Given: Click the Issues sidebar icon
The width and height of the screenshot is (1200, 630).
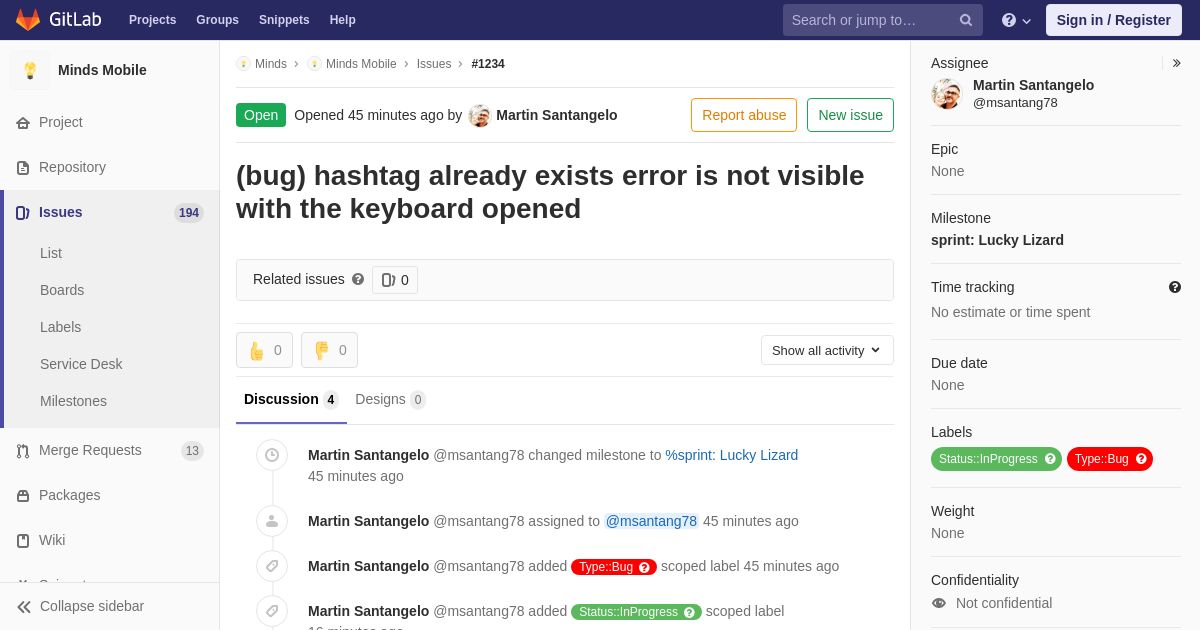Looking at the screenshot, I should (x=23, y=213).
